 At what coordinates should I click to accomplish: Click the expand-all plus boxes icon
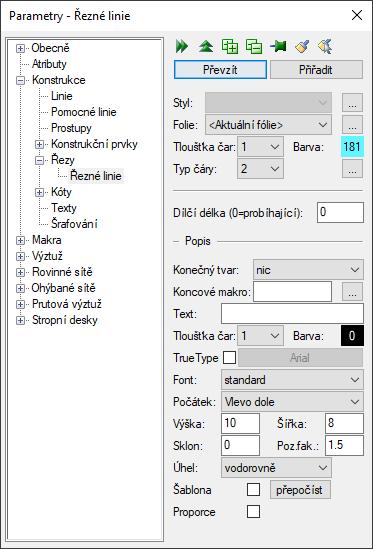[x=230, y=46]
